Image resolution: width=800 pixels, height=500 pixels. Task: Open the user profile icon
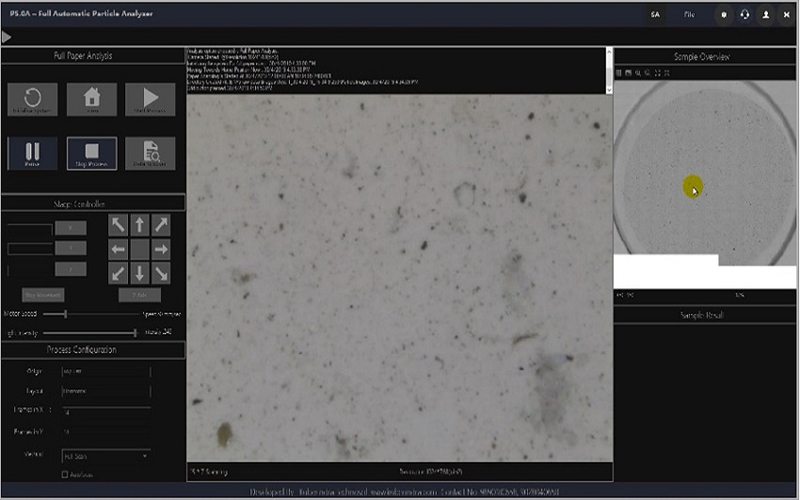click(x=766, y=15)
